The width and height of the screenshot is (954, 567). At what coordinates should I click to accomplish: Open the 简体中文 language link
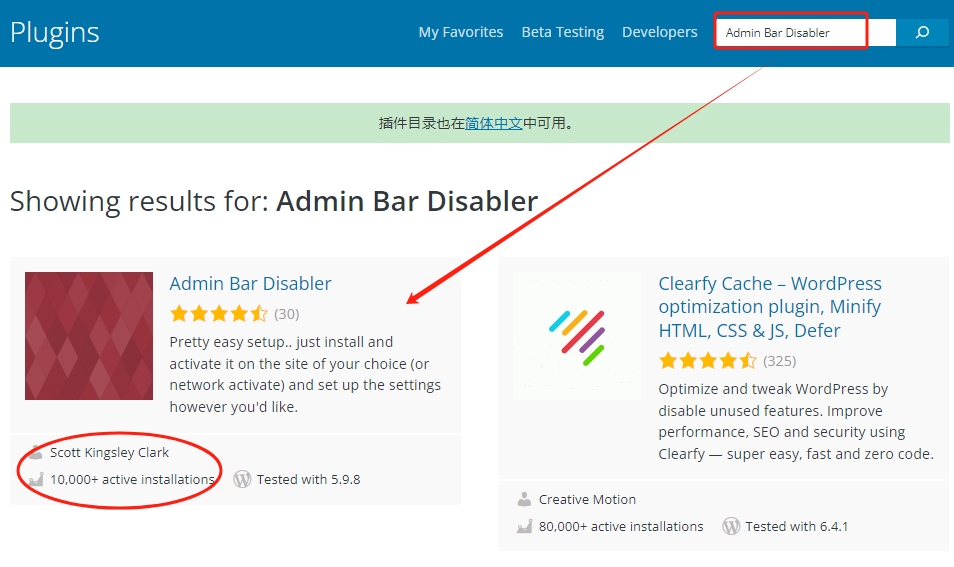493,123
